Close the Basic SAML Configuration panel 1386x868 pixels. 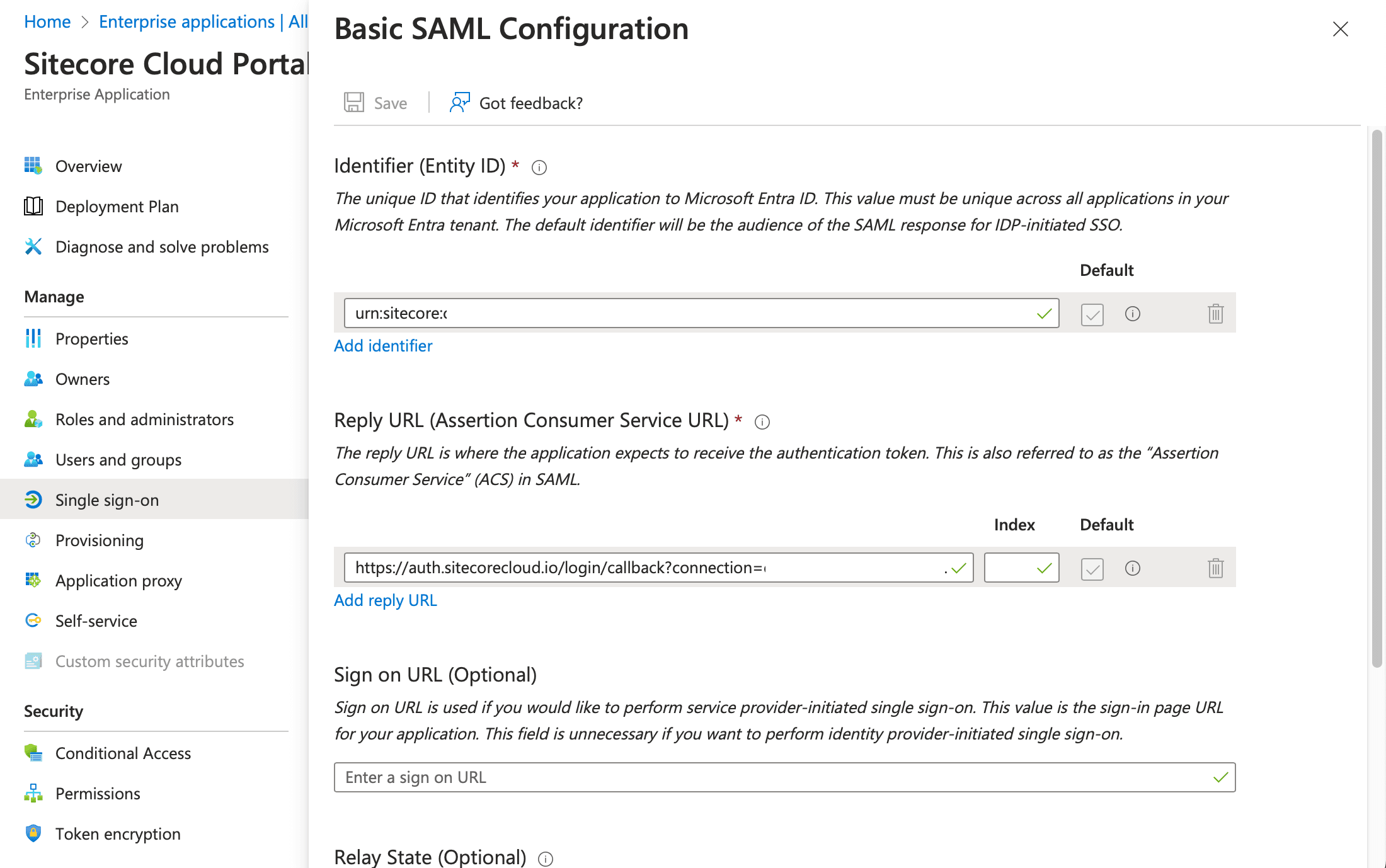(1341, 29)
